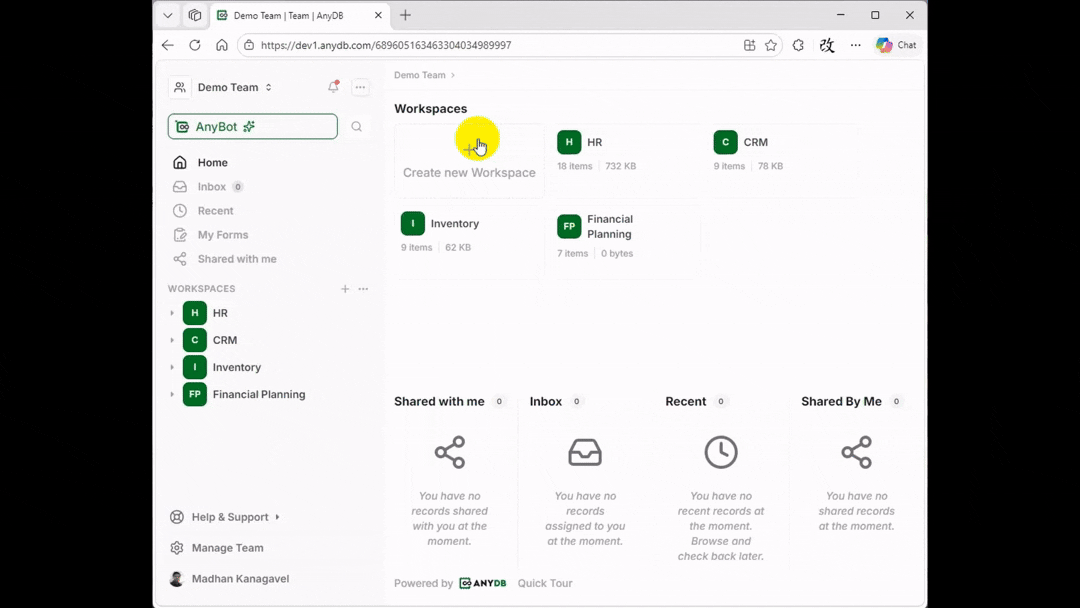
Task: Expand HR workspace tree arrow
Action: (x=172, y=313)
